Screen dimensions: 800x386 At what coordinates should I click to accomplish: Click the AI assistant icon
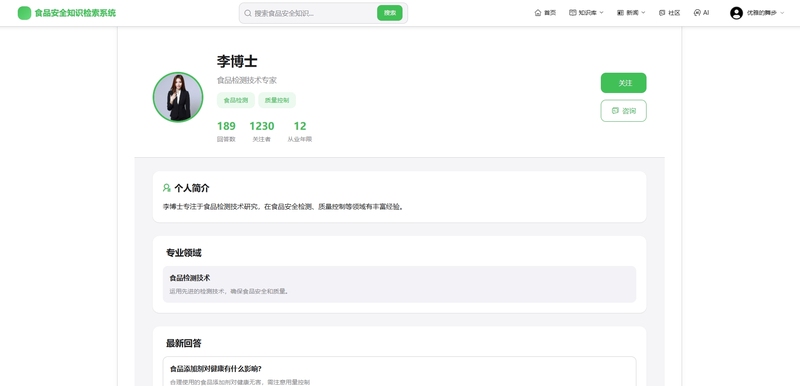click(697, 13)
